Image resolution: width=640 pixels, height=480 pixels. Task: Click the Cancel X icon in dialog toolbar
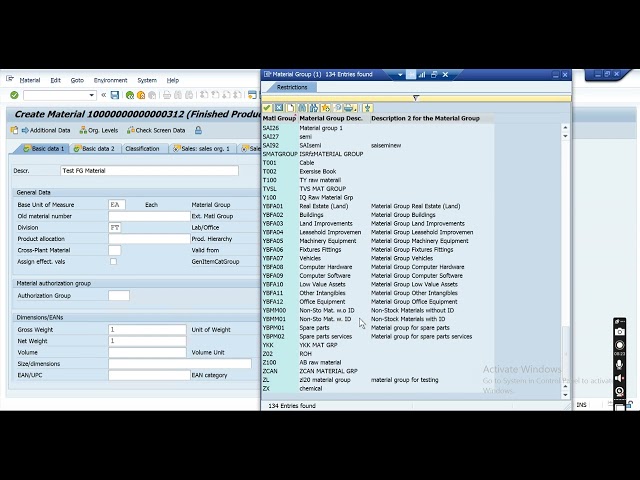[x=279, y=108]
